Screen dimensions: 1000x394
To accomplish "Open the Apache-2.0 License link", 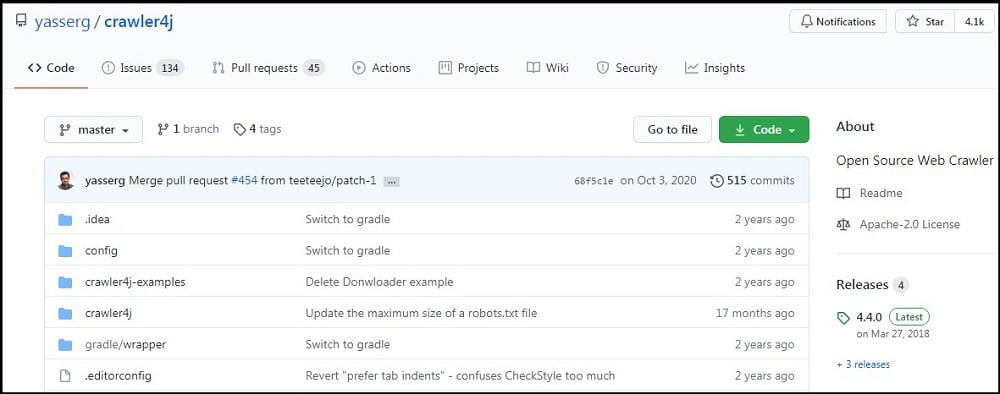I will coord(909,224).
